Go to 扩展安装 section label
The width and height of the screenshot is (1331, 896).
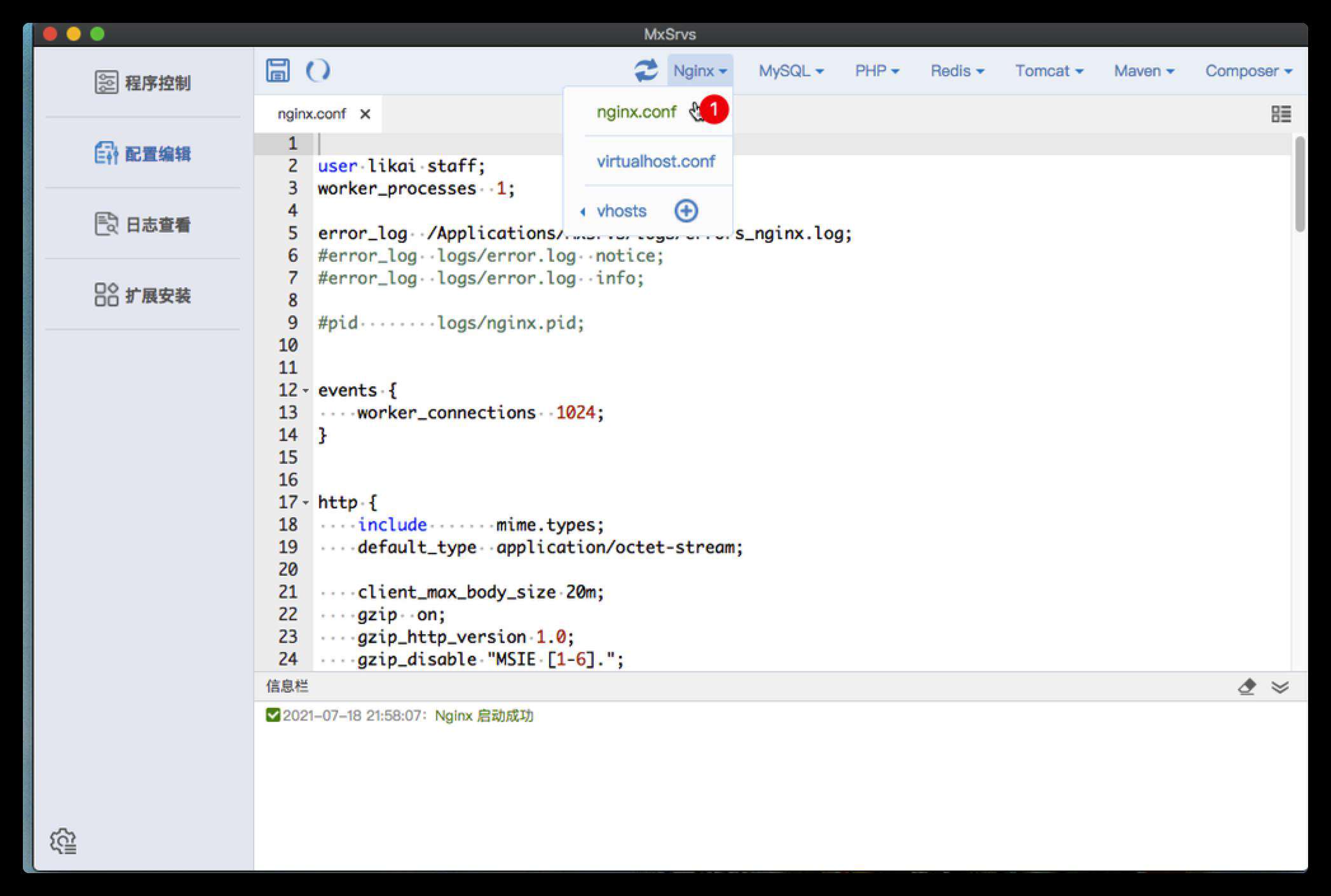(x=158, y=295)
